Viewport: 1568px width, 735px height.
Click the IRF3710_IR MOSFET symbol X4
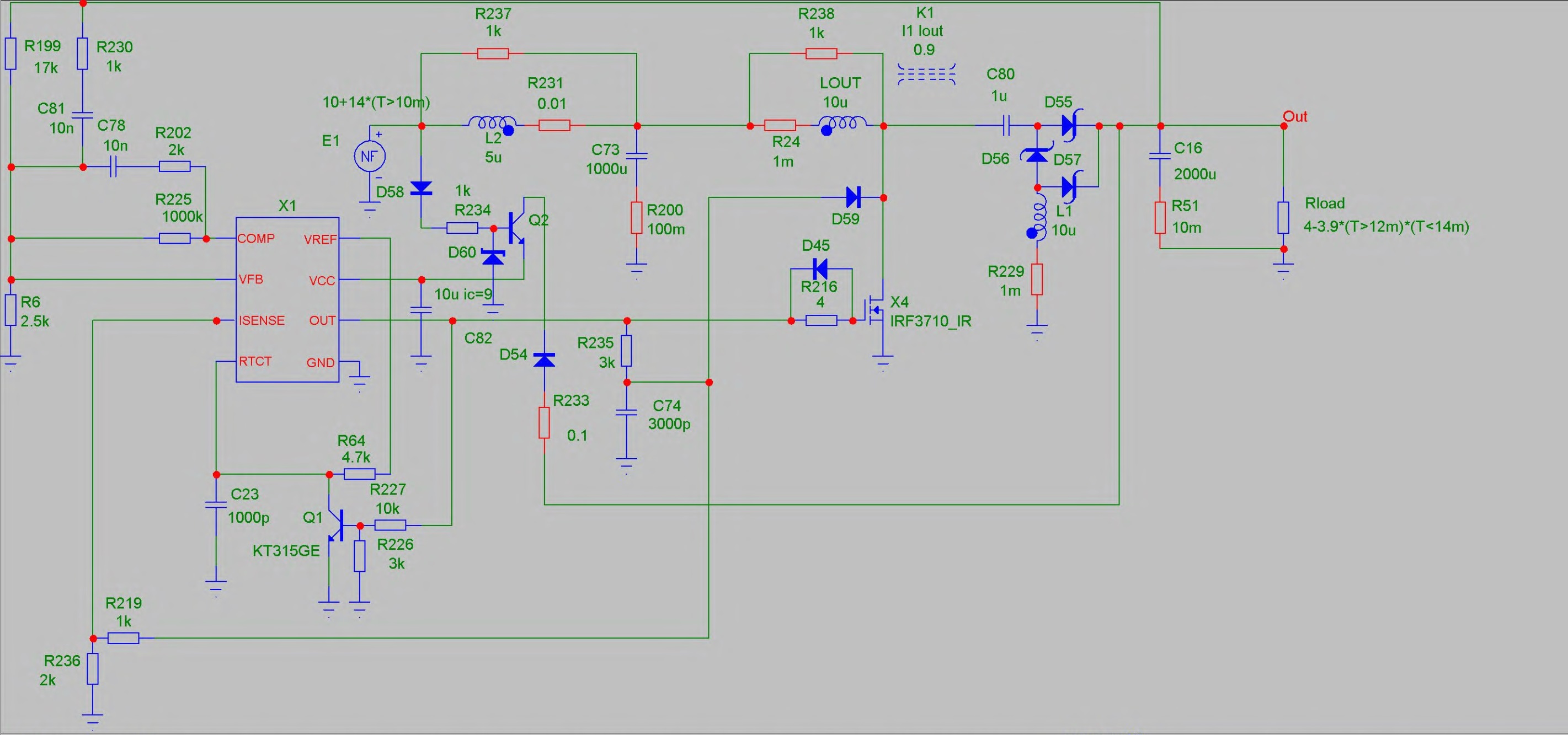(x=875, y=310)
